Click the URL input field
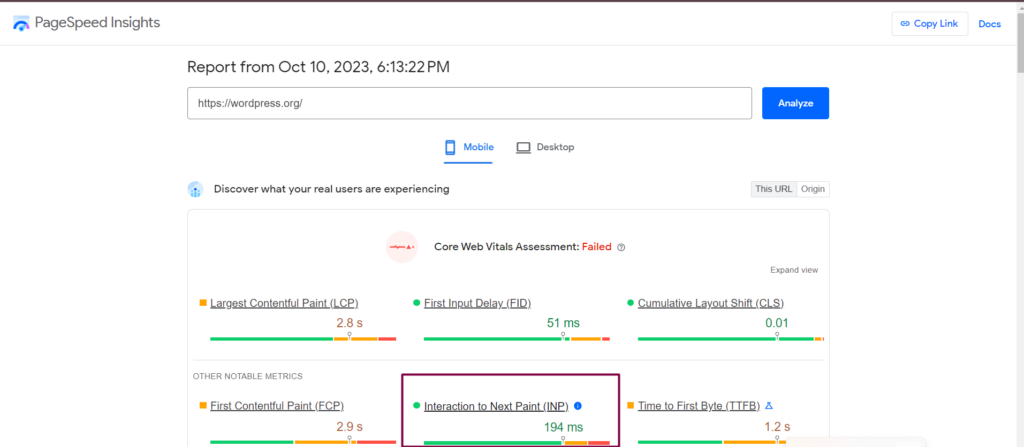The height and width of the screenshot is (447, 1024). coord(469,103)
